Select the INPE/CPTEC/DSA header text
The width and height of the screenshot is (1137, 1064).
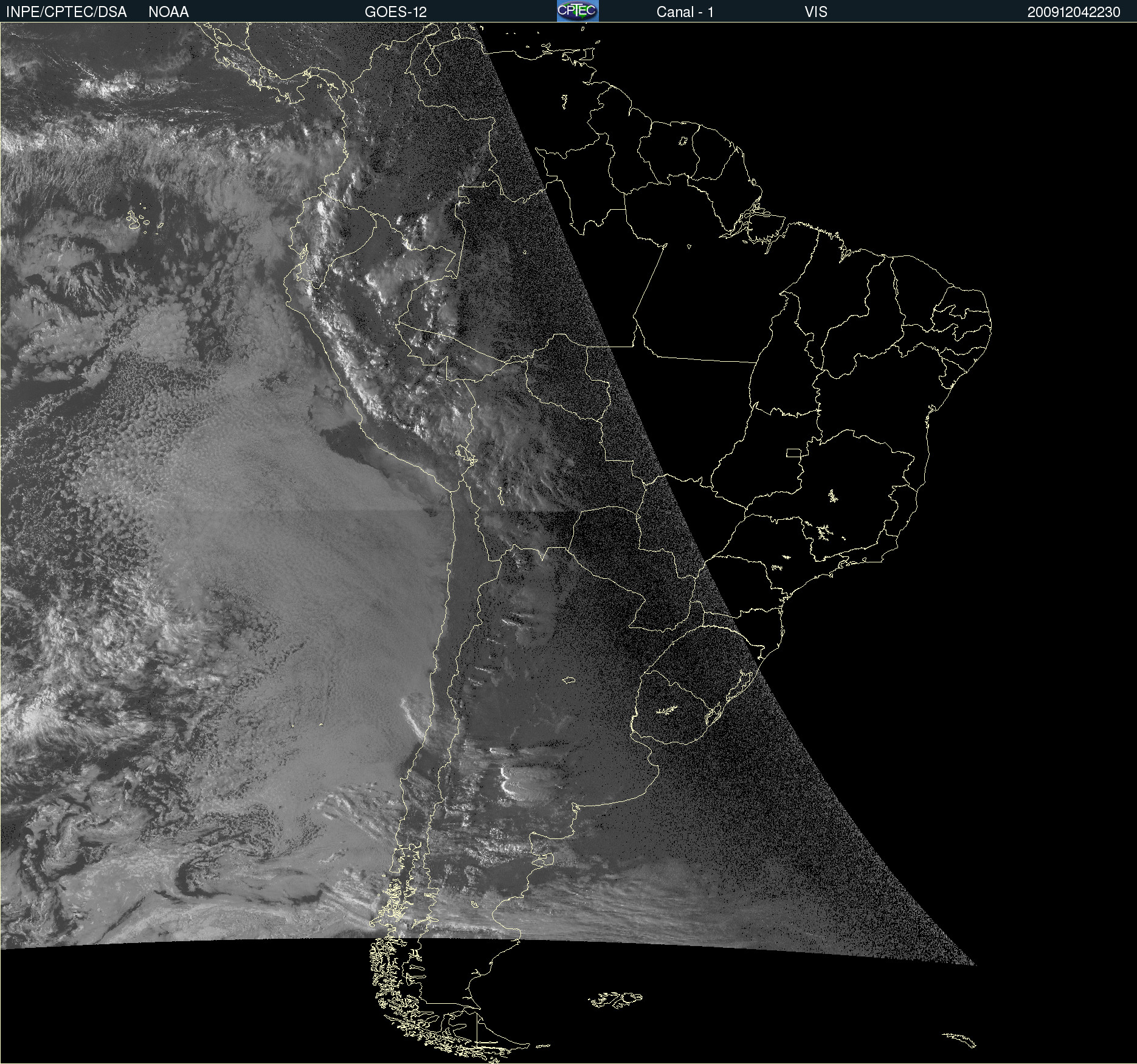(66, 12)
